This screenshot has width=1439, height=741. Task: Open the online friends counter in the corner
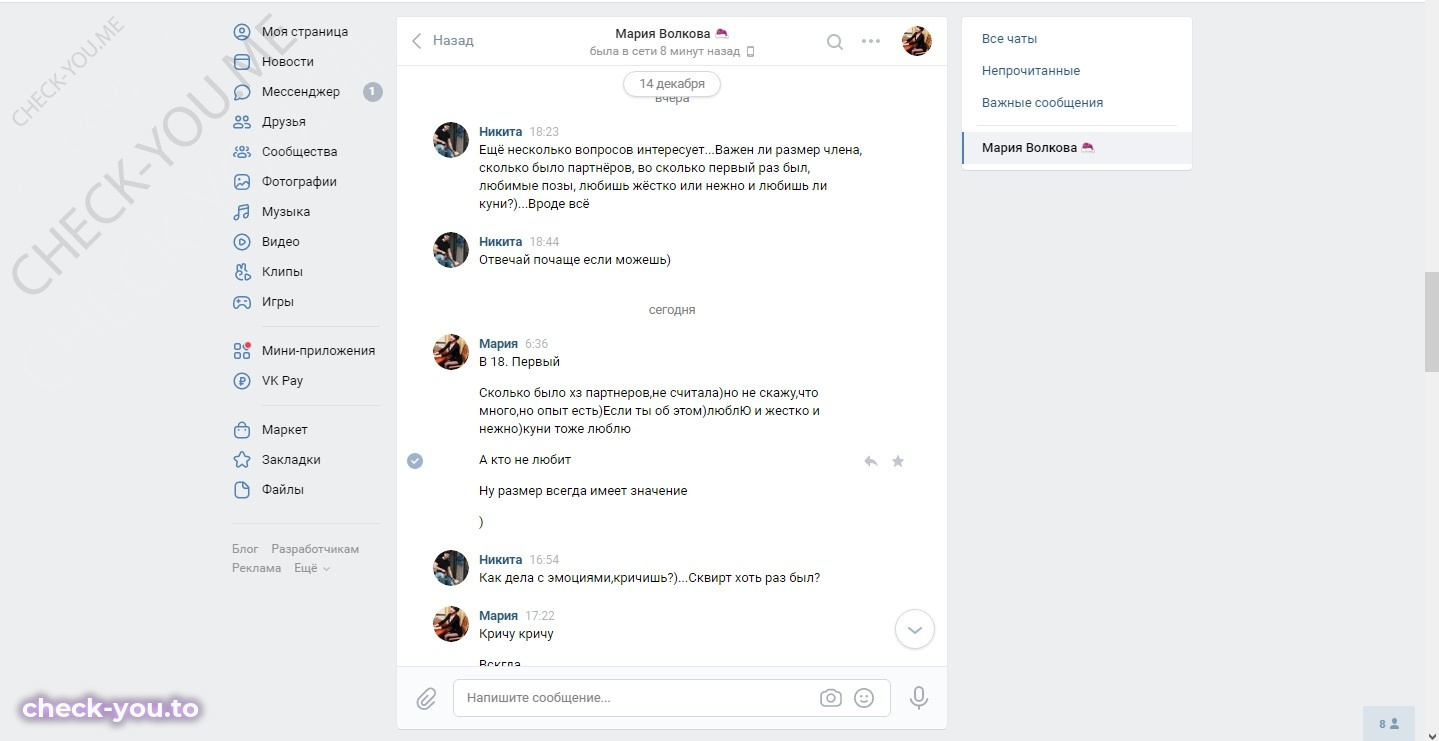pyautogui.click(x=1389, y=723)
